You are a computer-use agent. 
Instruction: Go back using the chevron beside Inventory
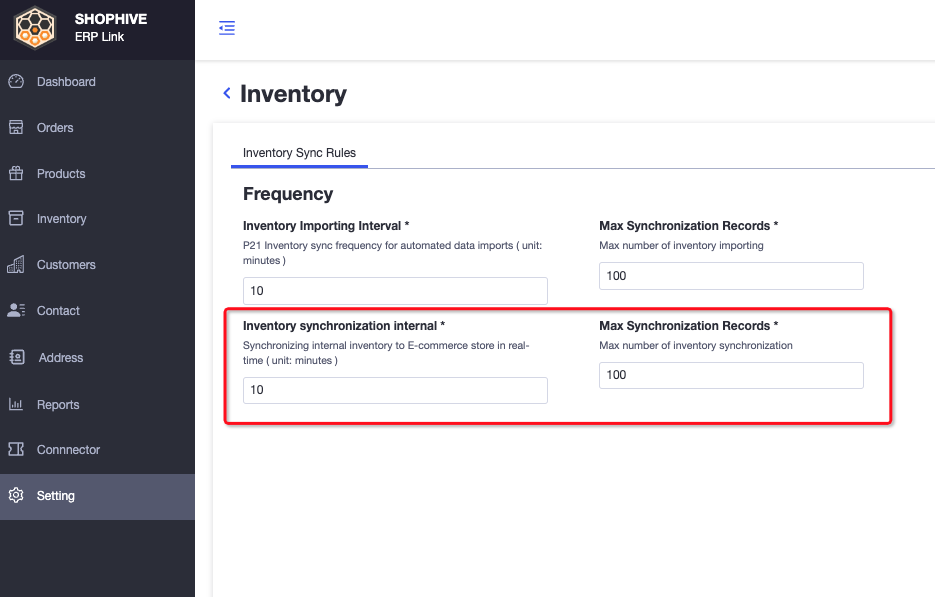(227, 93)
